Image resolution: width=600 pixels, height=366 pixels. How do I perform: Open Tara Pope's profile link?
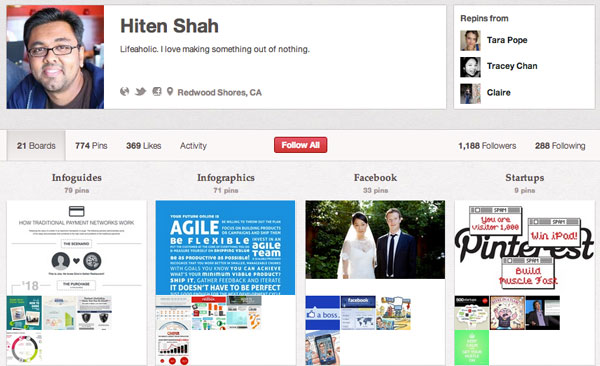click(507, 40)
